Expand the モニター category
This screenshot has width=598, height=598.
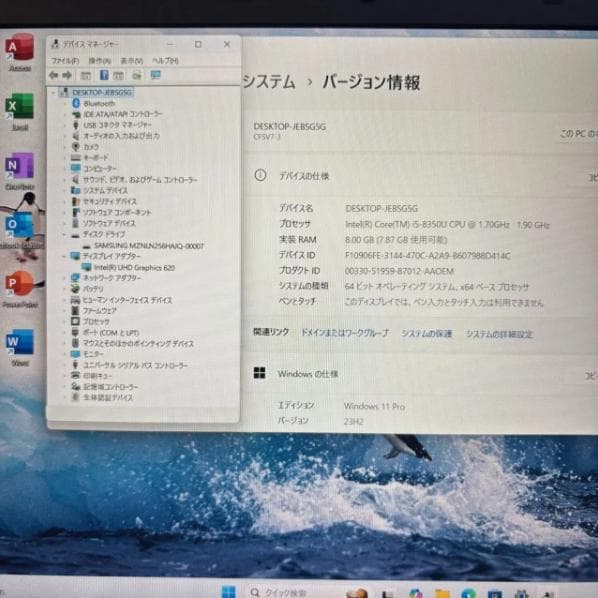pos(64,354)
